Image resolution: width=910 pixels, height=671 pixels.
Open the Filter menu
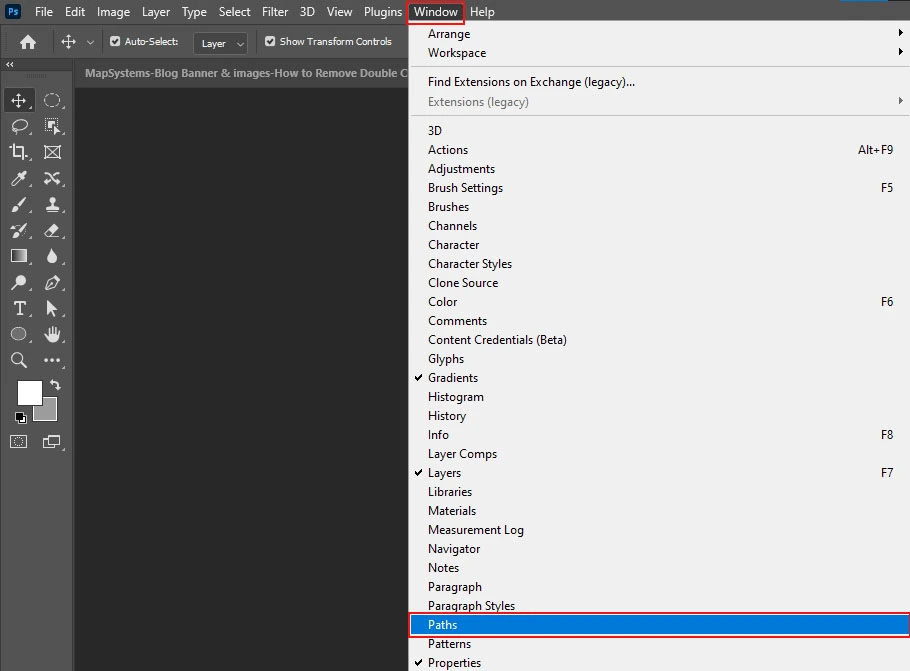[275, 12]
